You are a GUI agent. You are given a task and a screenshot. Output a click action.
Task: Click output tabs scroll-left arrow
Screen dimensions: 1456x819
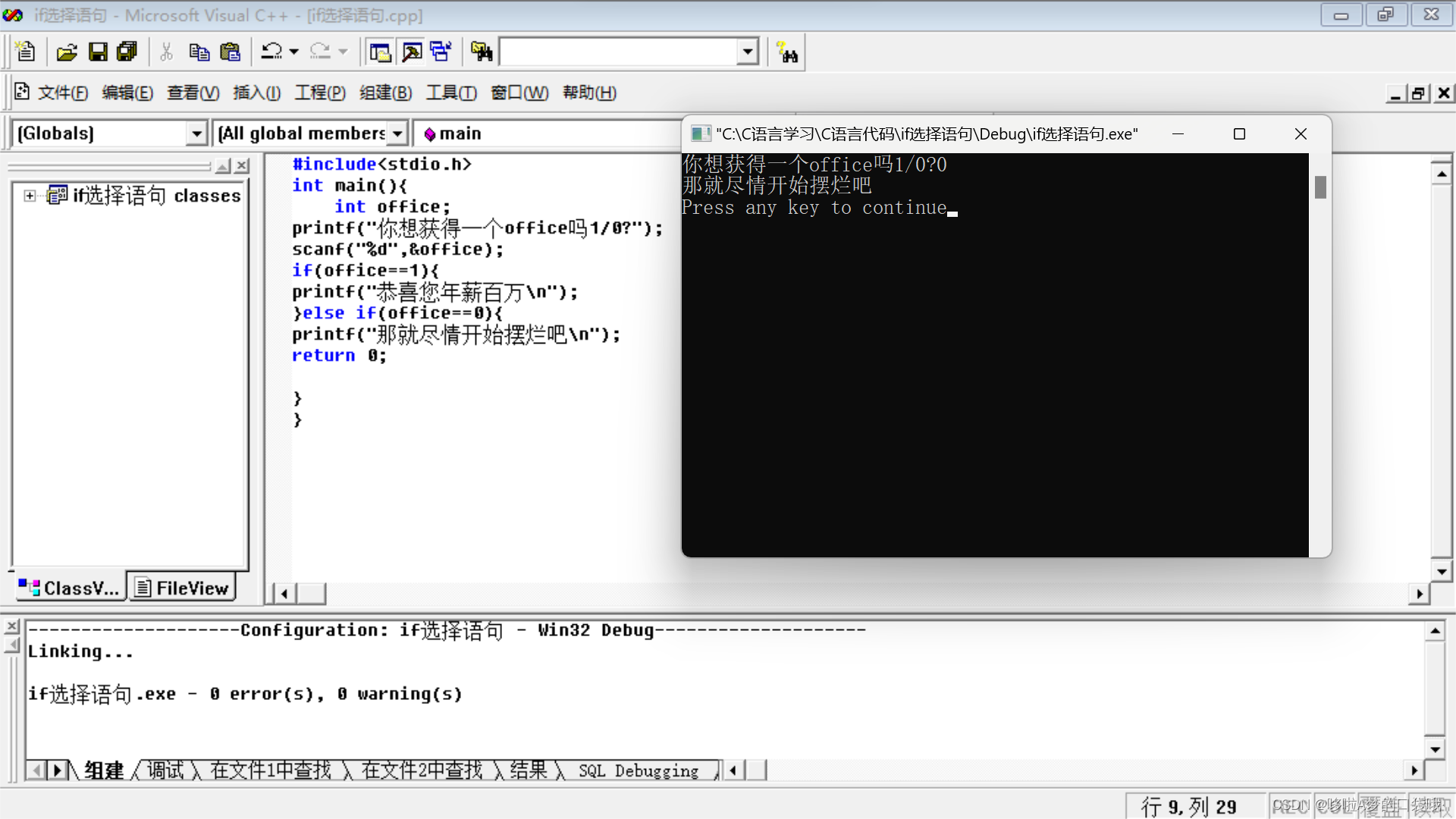(x=36, y=770)
